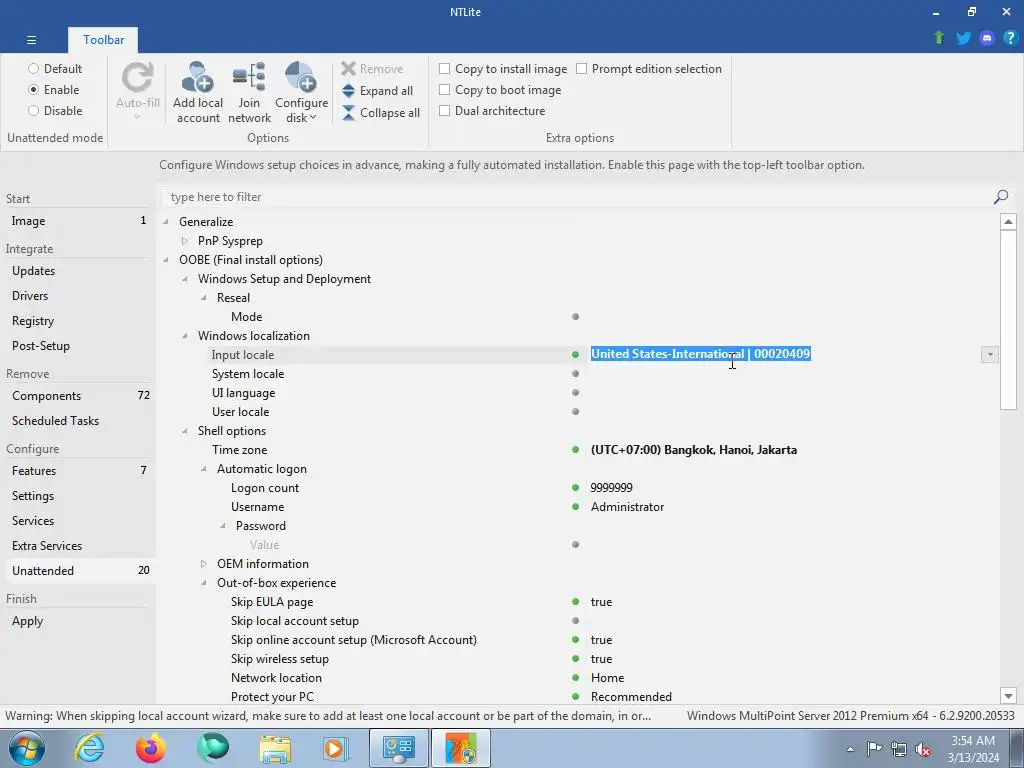Click the Windows Start orb
The height and width of the screenshot is (768, 1024).
coord(27,748)
